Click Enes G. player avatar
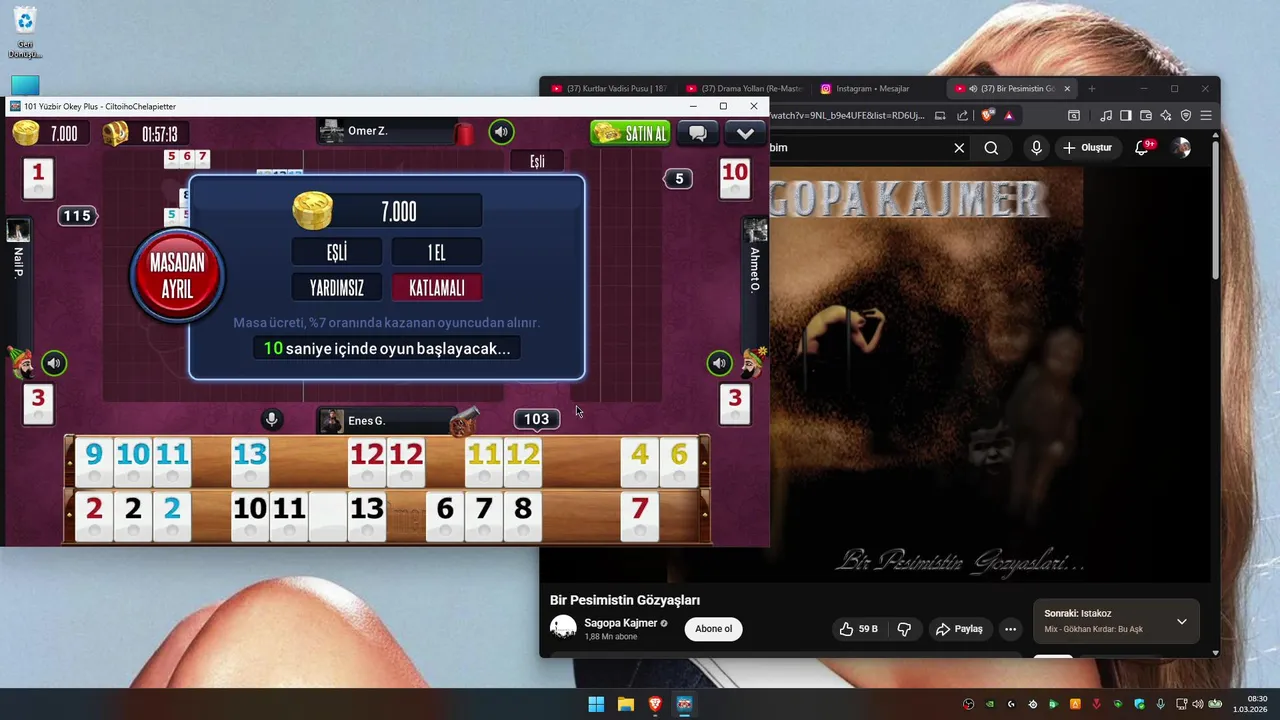Screen dimensions: 1280x720 (x=332, y=421)
